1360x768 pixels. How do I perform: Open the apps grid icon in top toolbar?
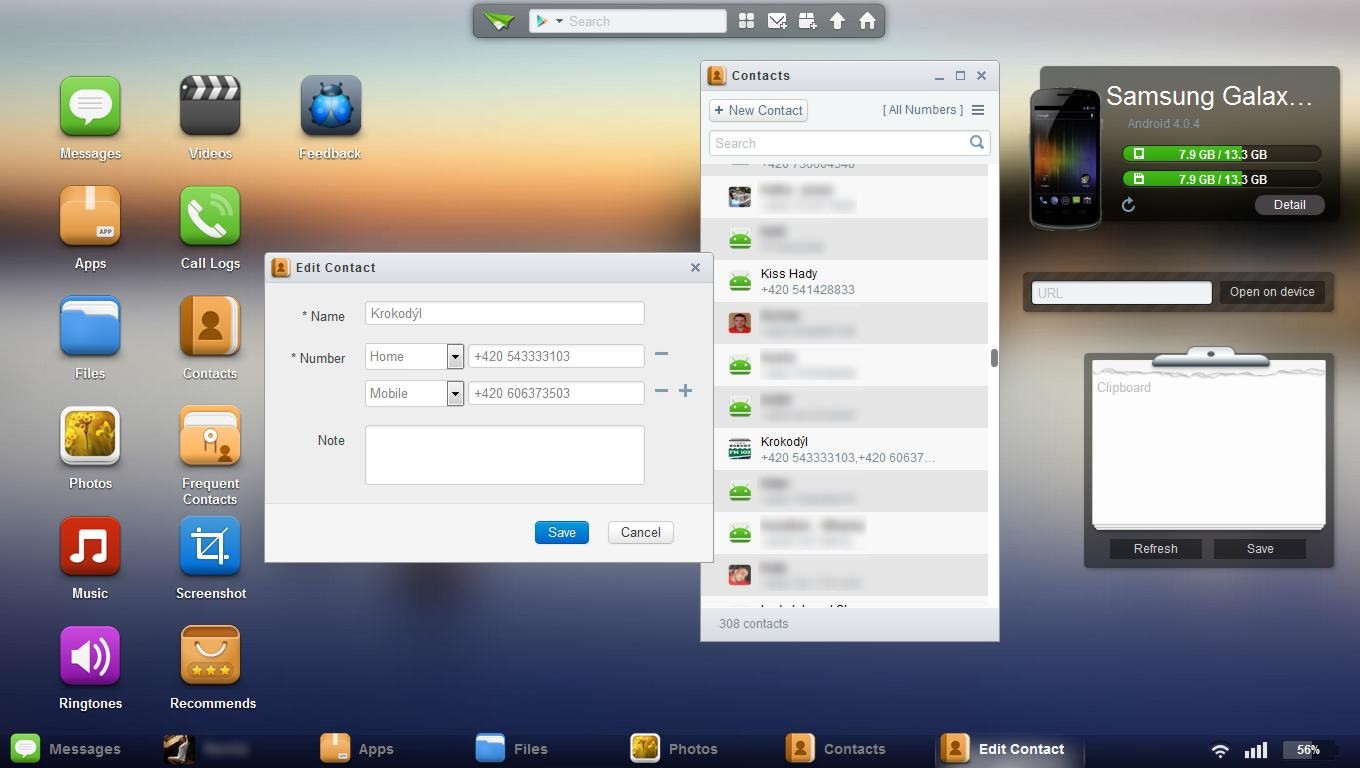(x=746, y=21)
